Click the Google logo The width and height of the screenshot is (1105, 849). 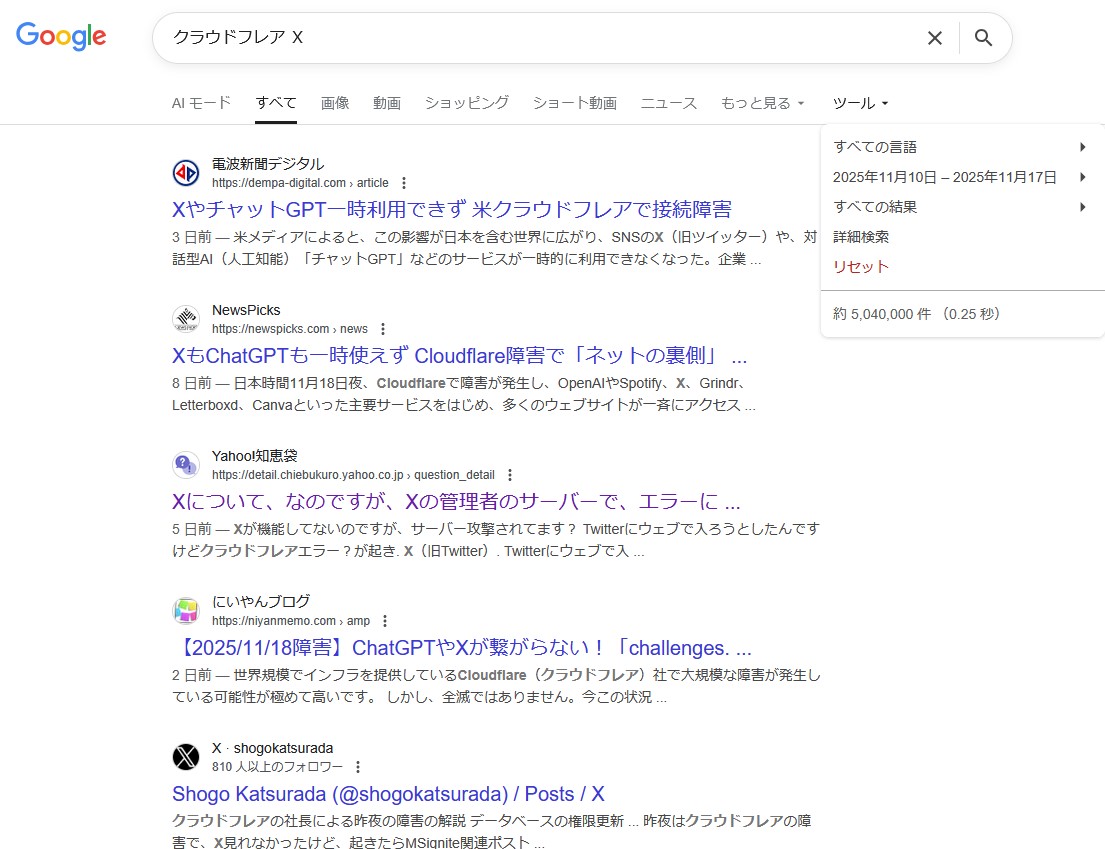61,37
